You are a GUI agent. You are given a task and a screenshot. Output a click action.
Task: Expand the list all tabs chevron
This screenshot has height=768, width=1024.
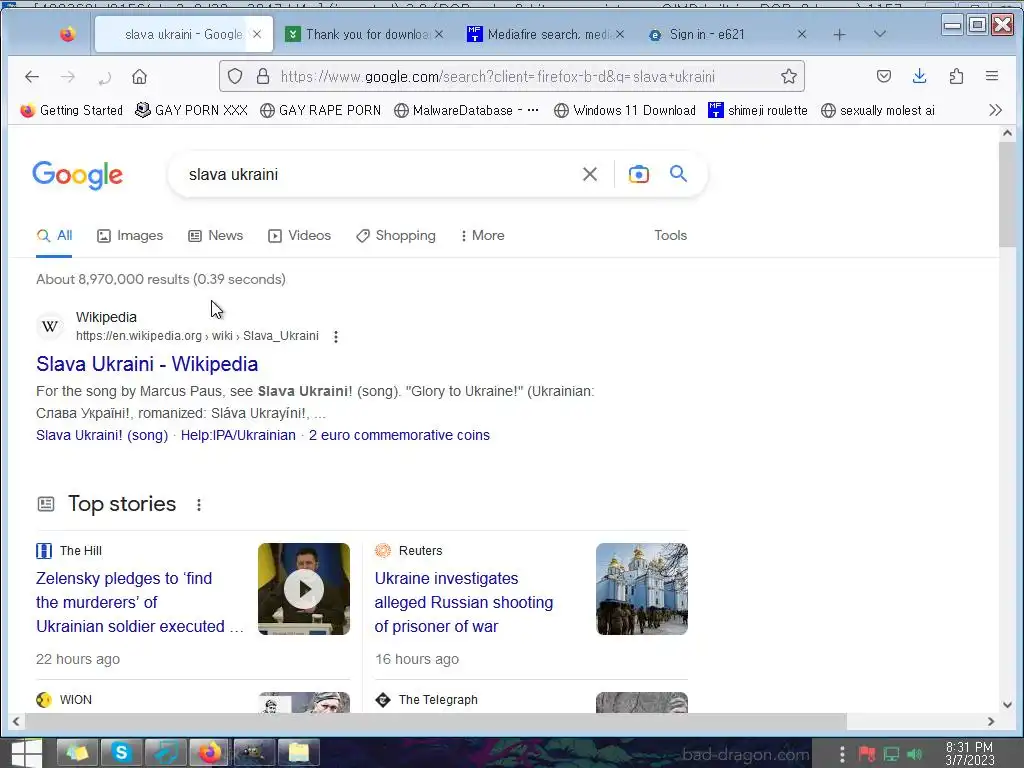click(x=880, y=34)
